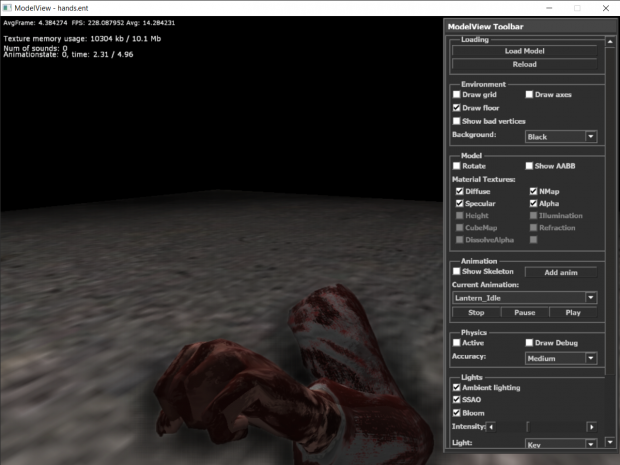Click the Add anim button
The height and width of the screenshot is (465, 620).
pos(561,272)
